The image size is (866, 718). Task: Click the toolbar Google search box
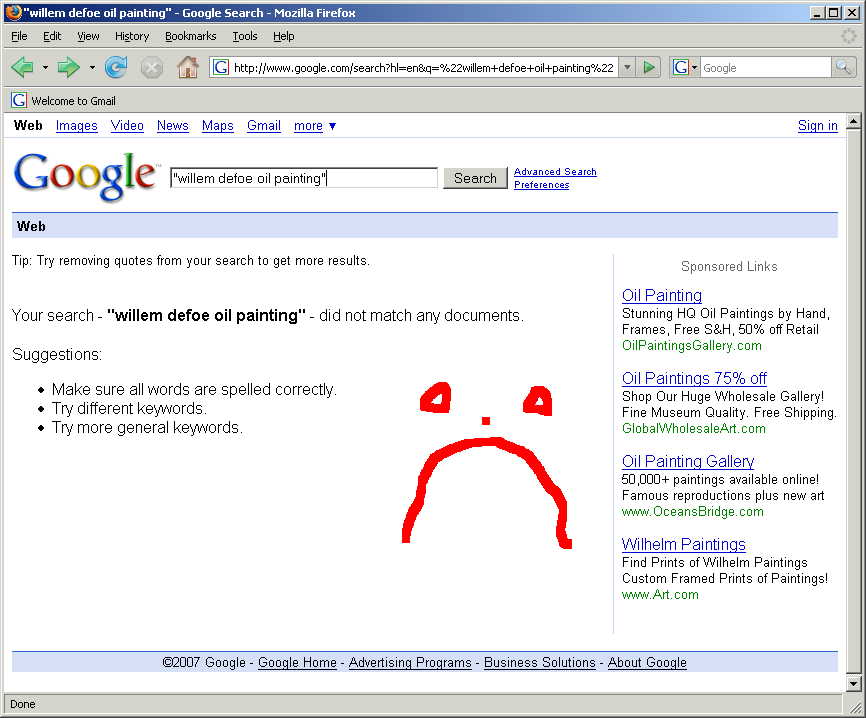[x=765, y=67]
